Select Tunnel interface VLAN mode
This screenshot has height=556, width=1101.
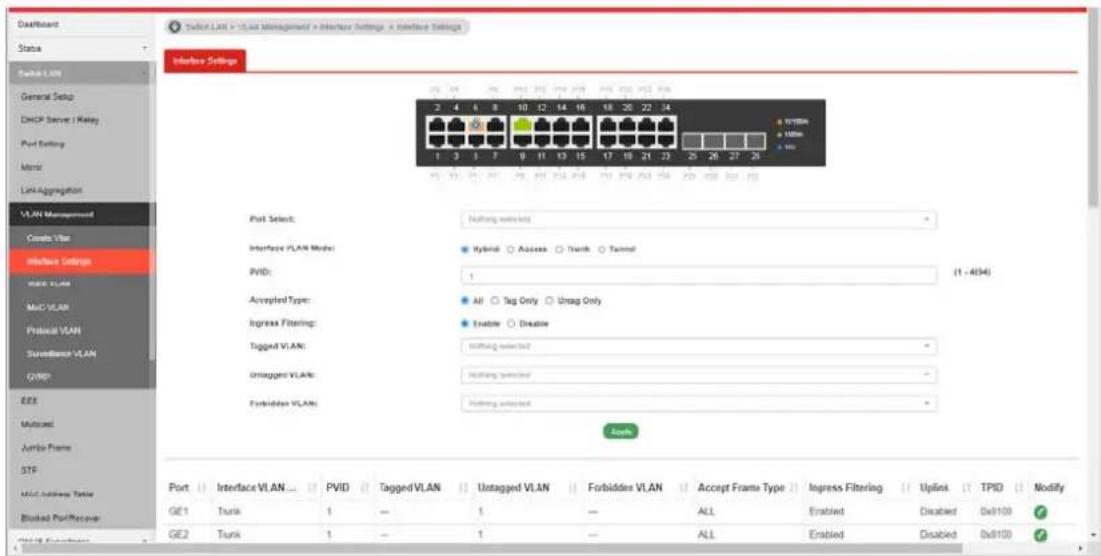click(x=602, y=249)
